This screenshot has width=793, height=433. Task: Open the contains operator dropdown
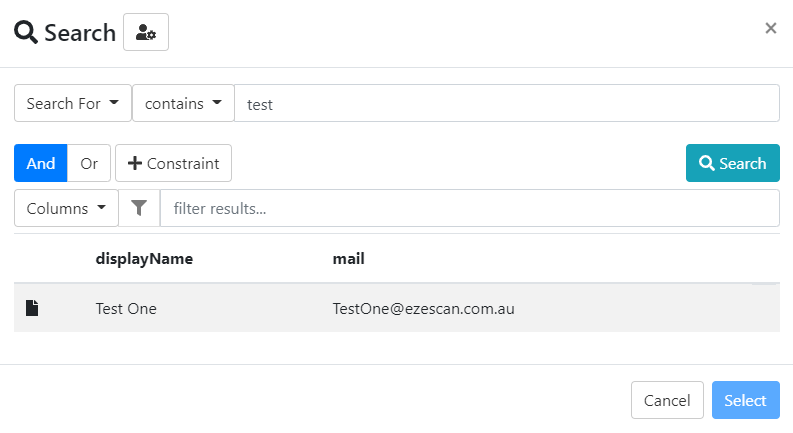pyautogui.click(x=183, y=103)
